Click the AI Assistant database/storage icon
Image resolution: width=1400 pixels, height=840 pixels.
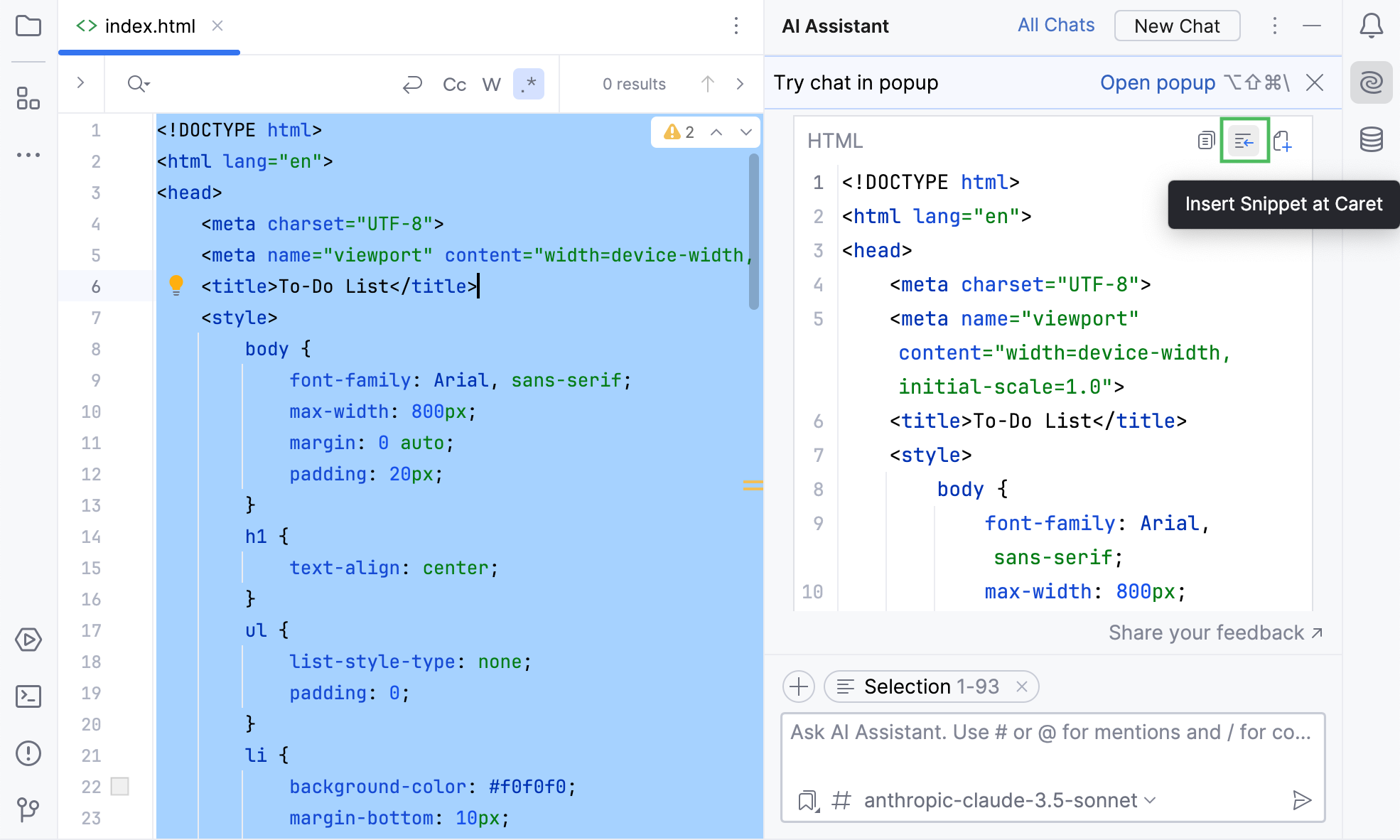point(1371,141)
